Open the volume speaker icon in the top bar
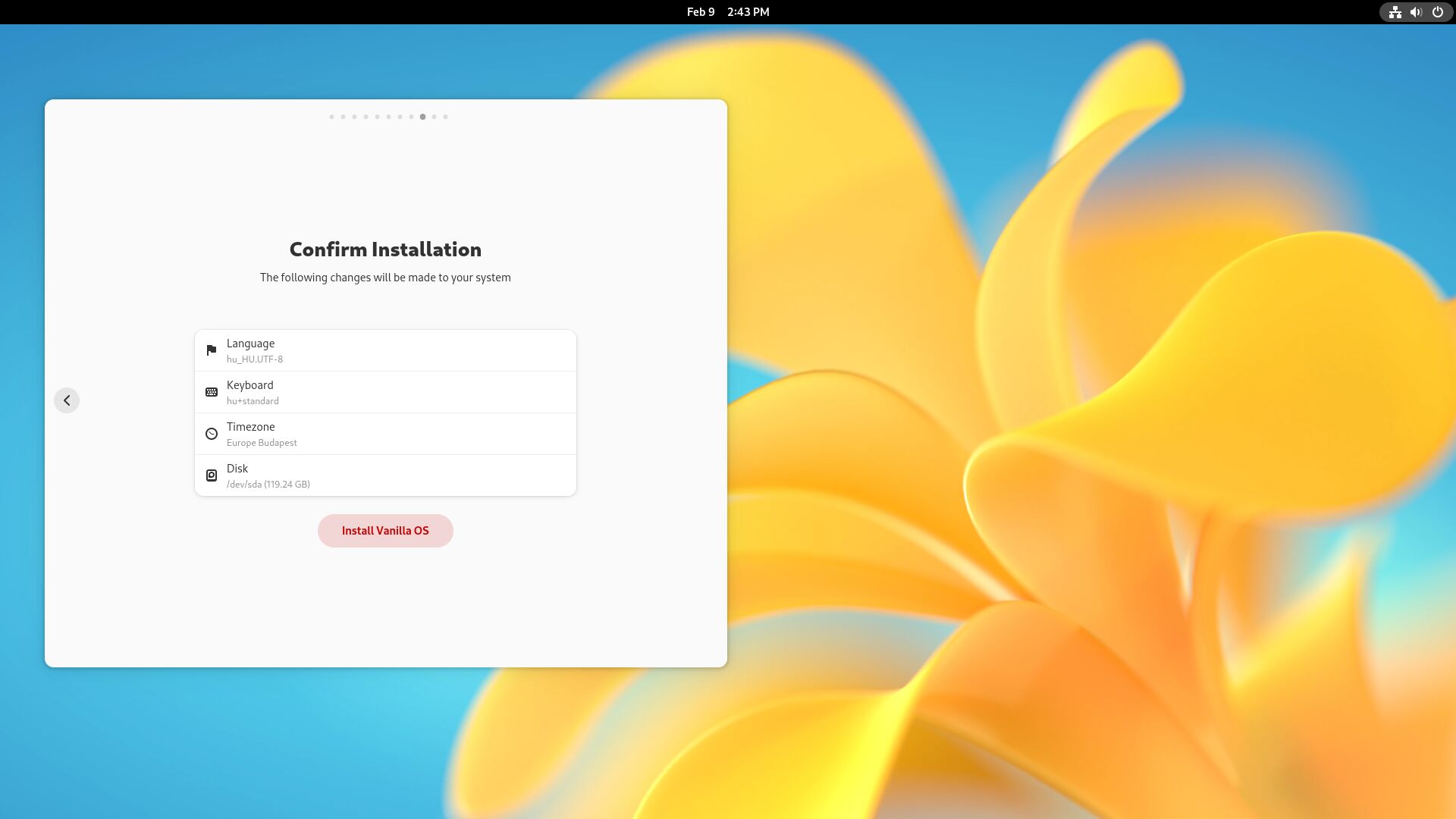The height and width of the screenshot is (819, 1456). pos(1416,12)
